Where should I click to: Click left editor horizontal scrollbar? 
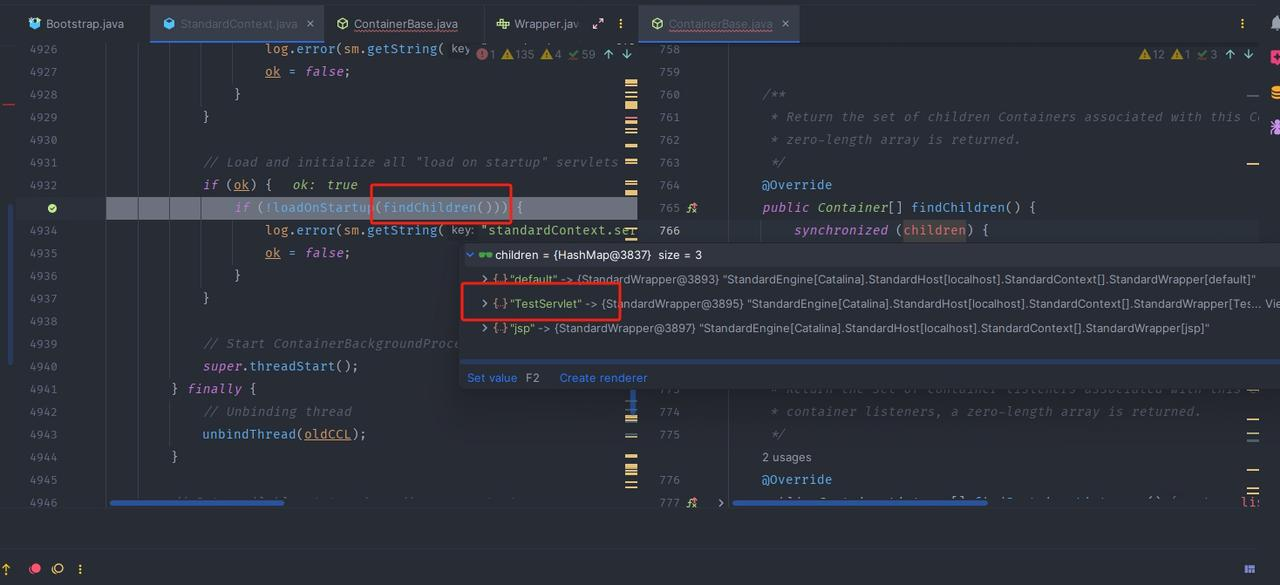coord(197,503)
